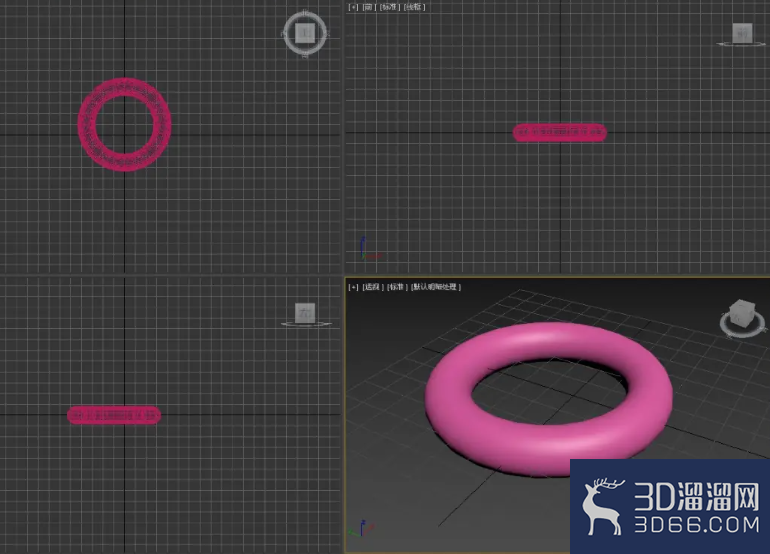Select the torus side profile in the left viewport
The height and width of the screenshot is (554, 770).
tap(114, 415)
